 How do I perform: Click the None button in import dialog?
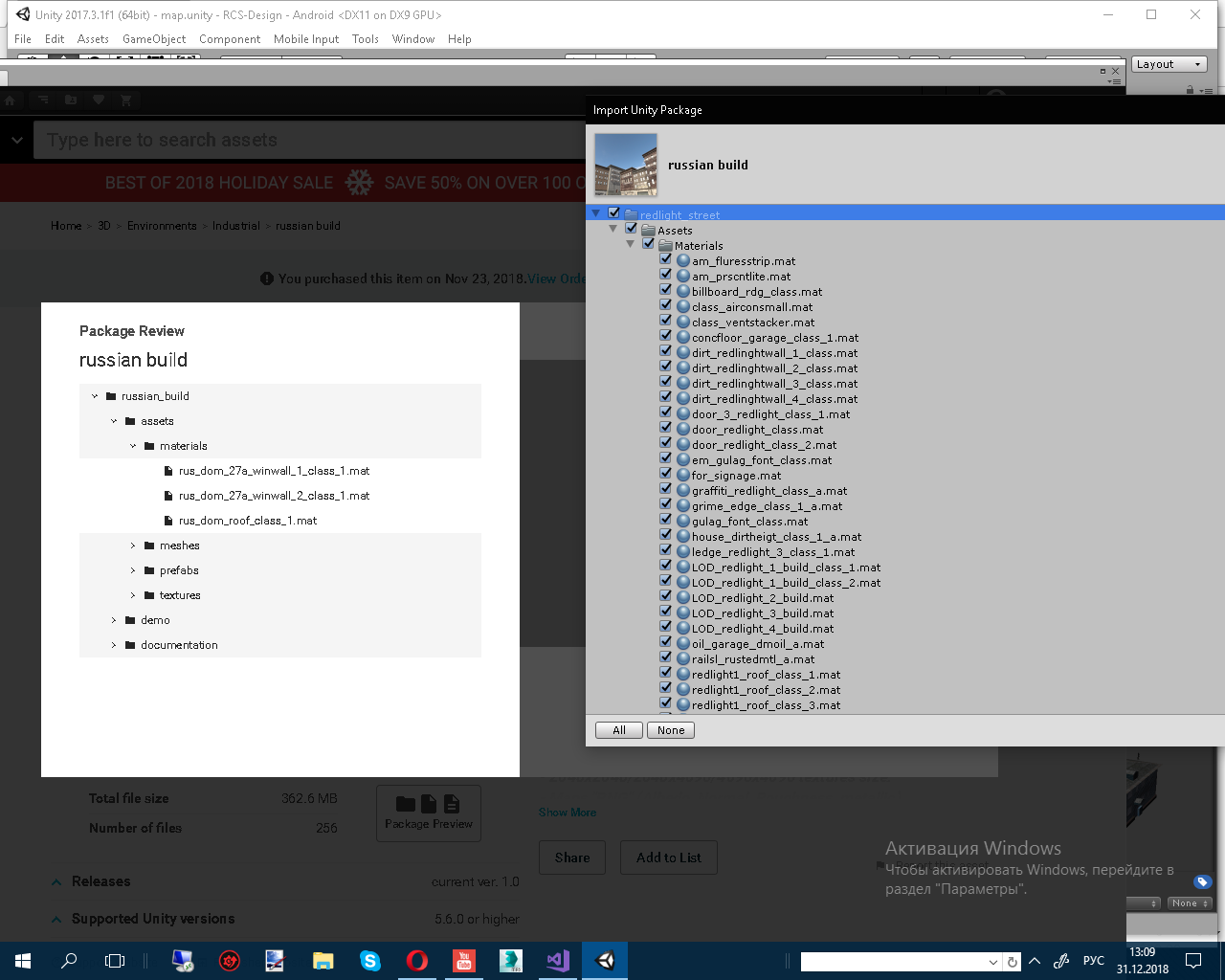(671, 730)
